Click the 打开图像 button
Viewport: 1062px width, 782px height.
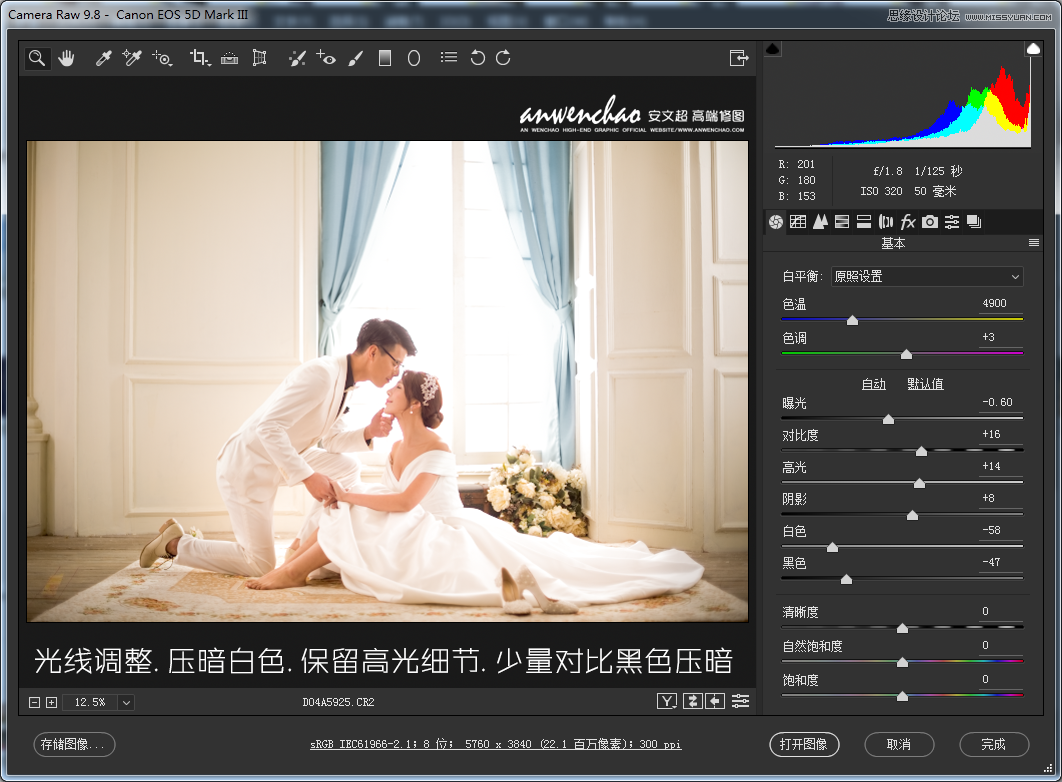(805, 745)
